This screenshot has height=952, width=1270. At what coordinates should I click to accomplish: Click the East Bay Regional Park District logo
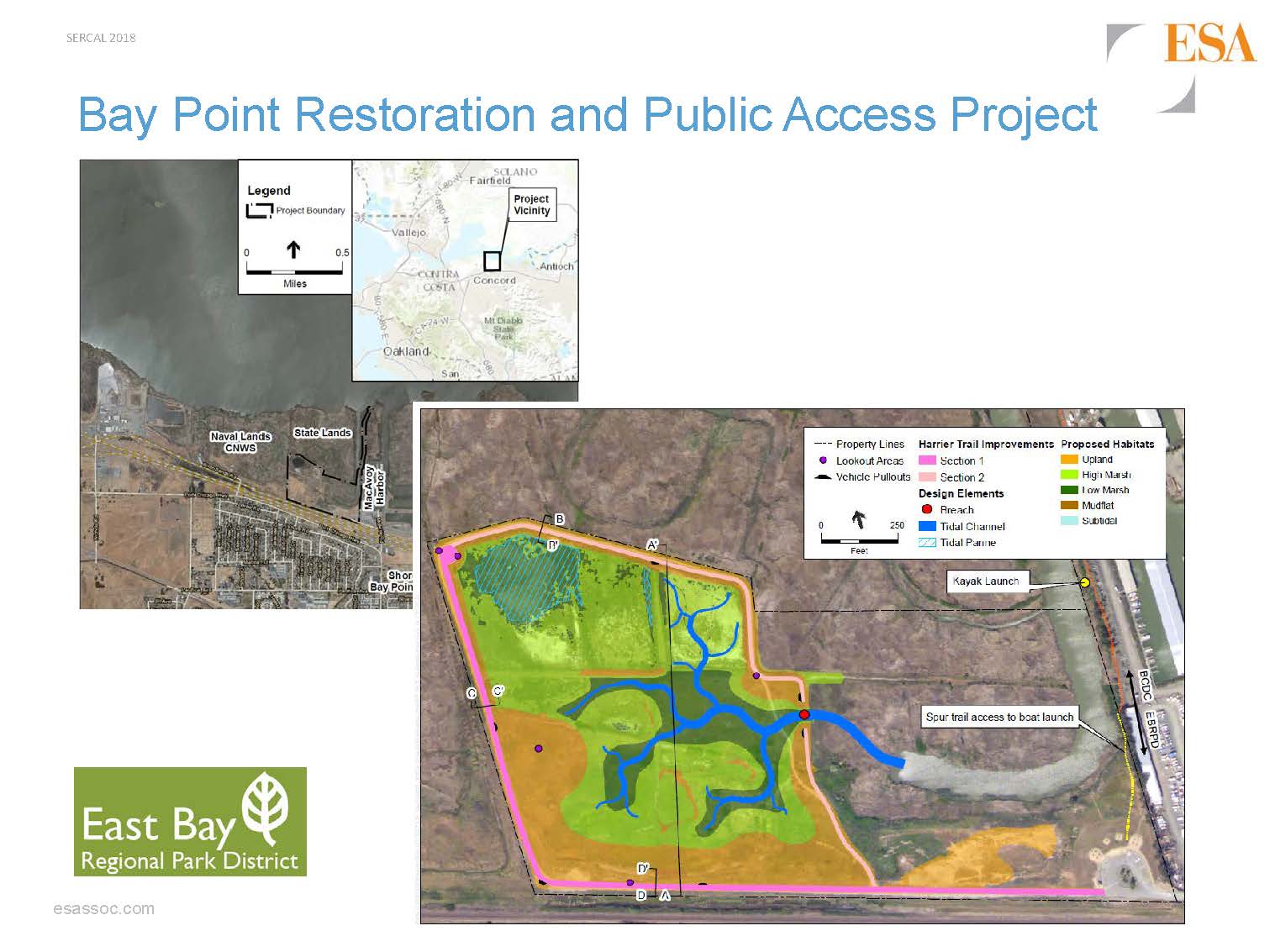(190, 822)
